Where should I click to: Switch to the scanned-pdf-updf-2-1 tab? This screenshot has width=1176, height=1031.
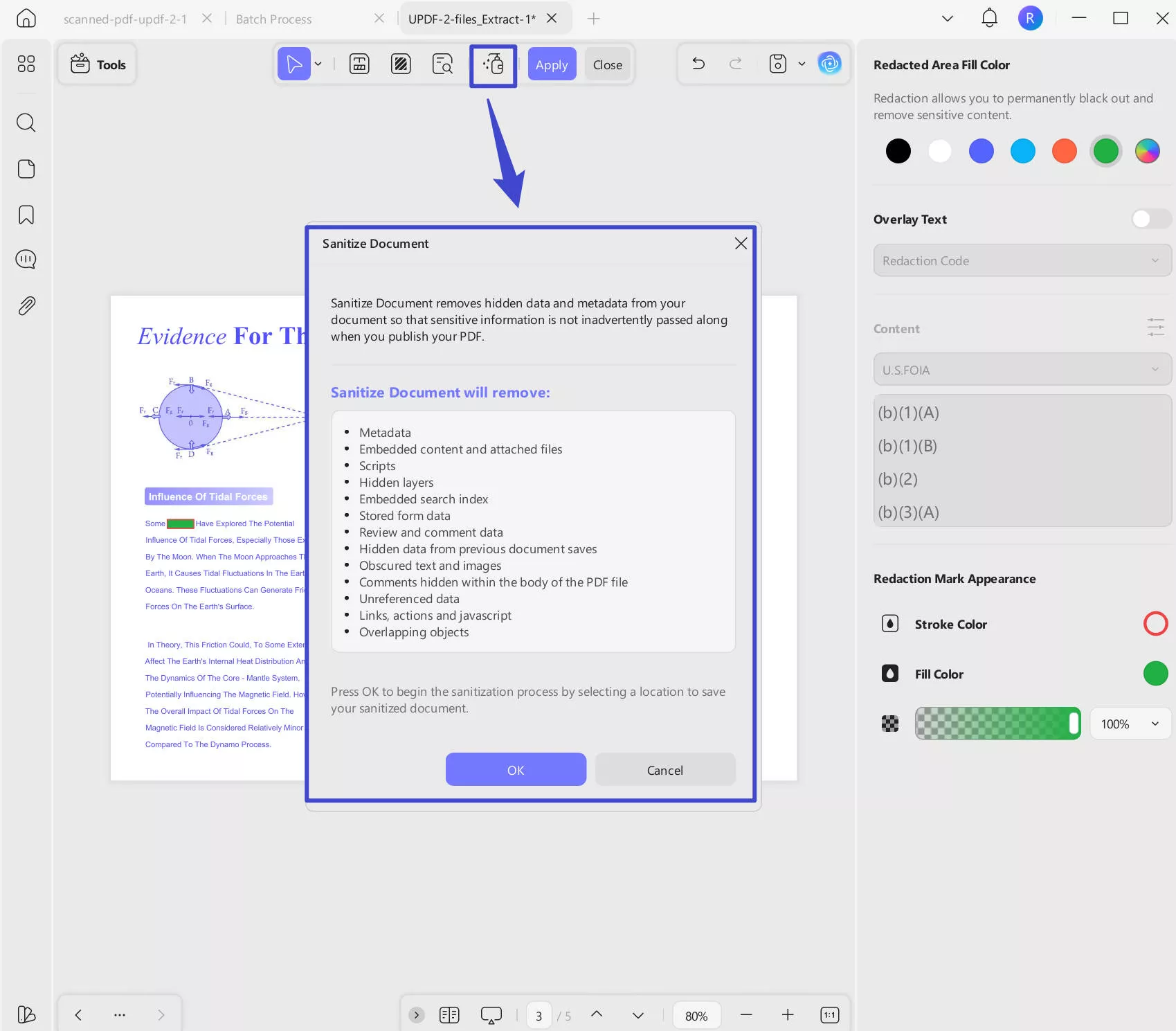pos(125,19)
